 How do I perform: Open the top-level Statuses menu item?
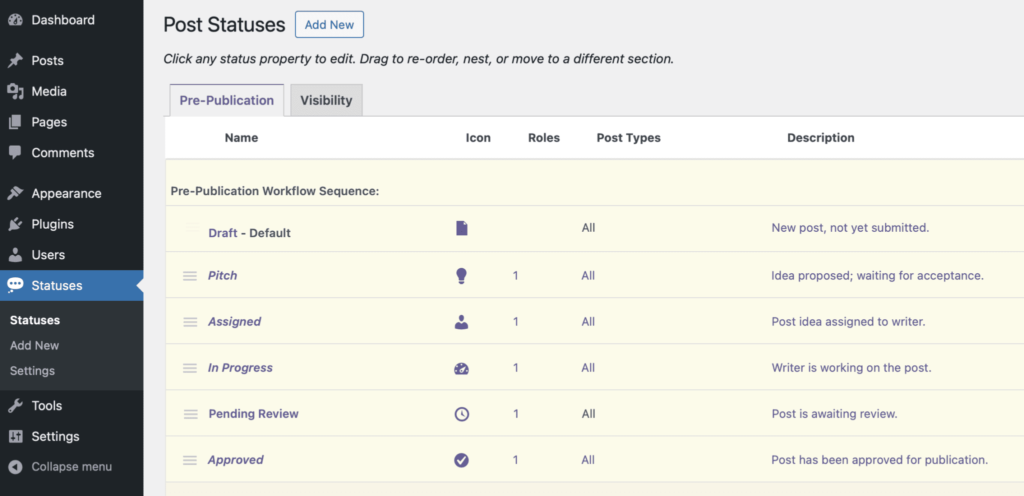click(71, 286)
